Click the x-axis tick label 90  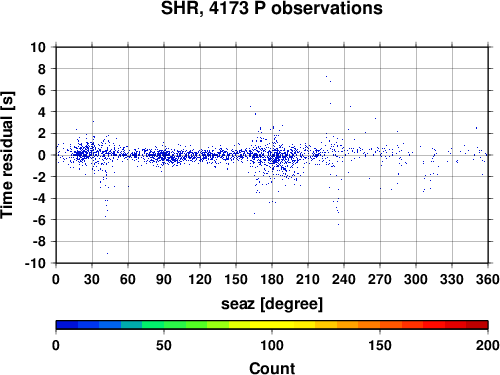tap(164, 279)
